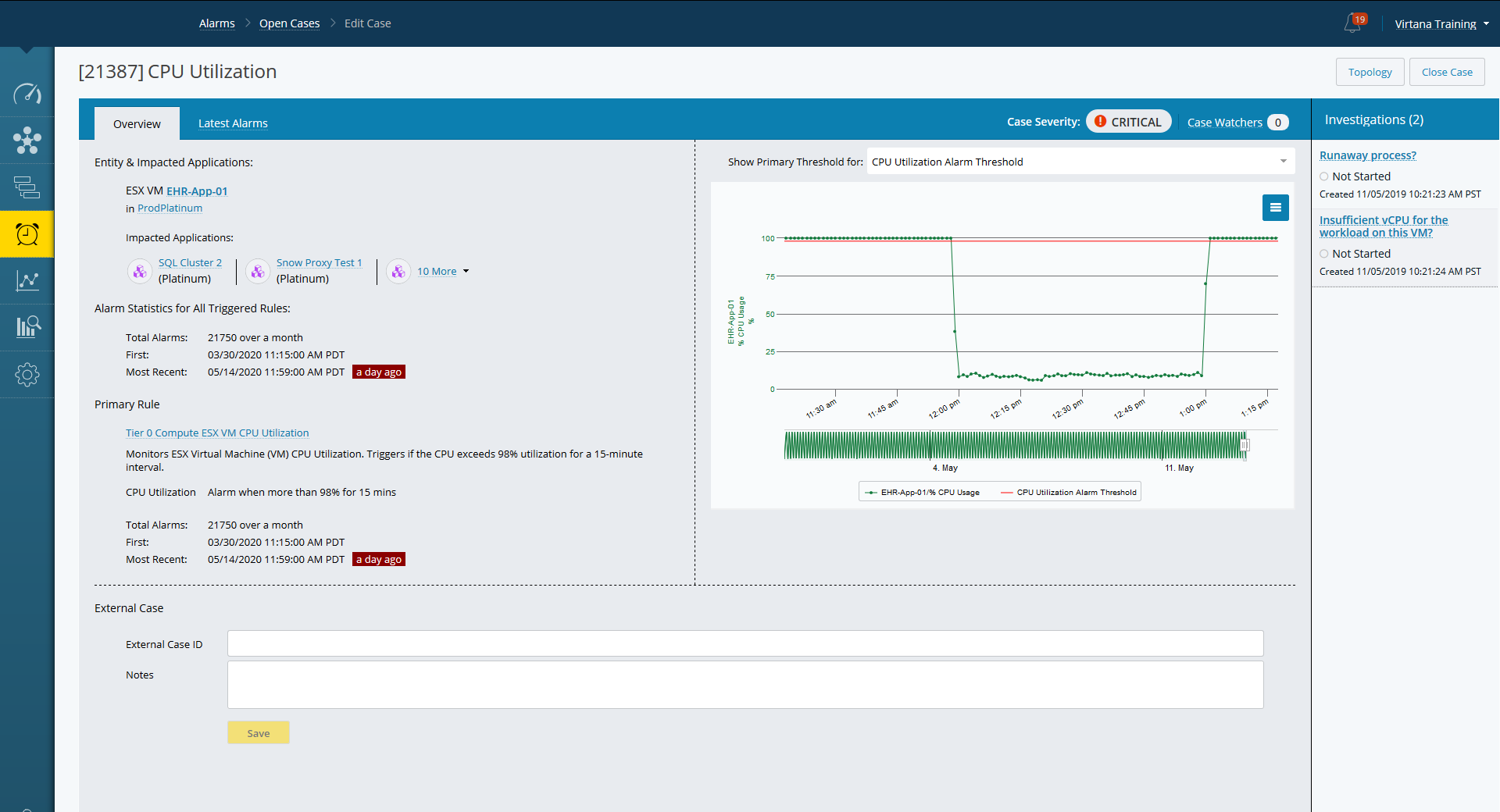Select the alarm clock icon in sidebar
This screenshot has height=812, width=1500.
click(x=27, y=234)
